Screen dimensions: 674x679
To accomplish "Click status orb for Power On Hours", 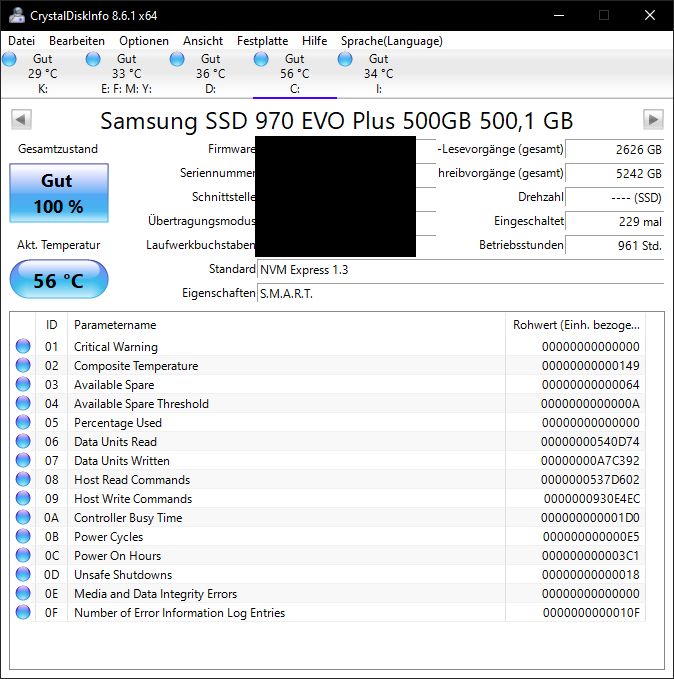I will (x=23, y=555).
